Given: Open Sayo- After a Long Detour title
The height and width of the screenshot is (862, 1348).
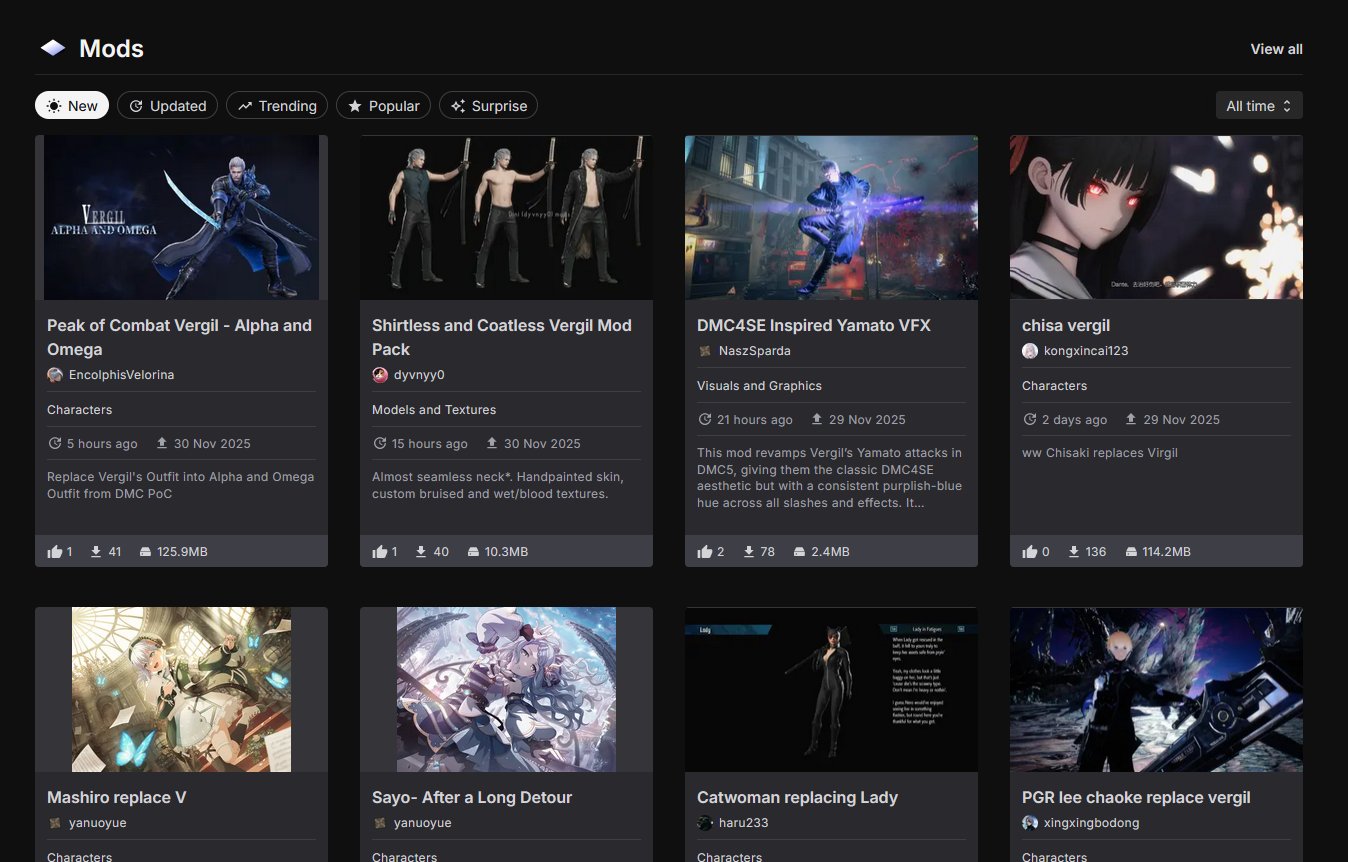Looking at the screenshot, I should 472,797.
